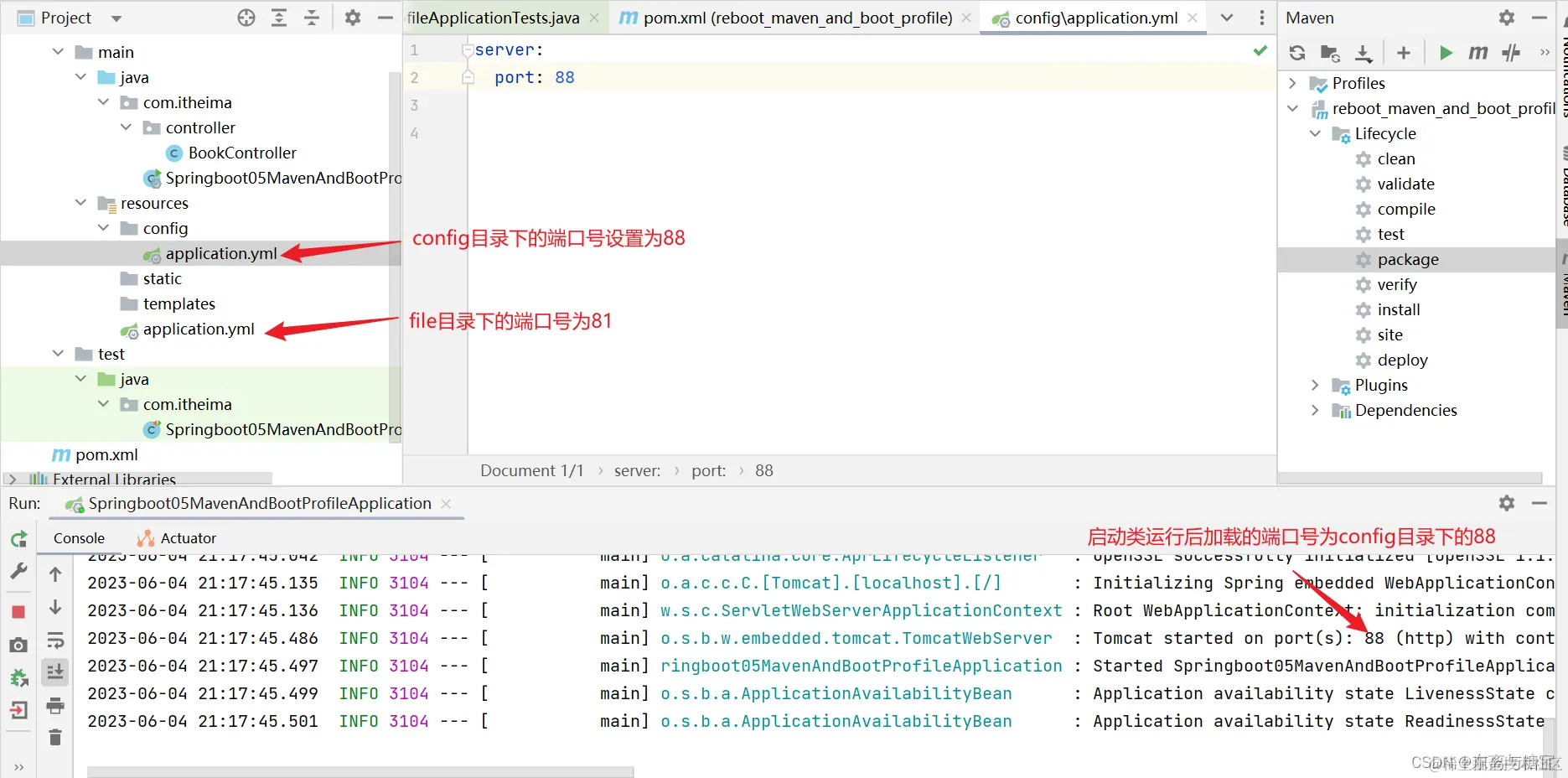Click the exit icon in Run toolbar

[18, 710]
